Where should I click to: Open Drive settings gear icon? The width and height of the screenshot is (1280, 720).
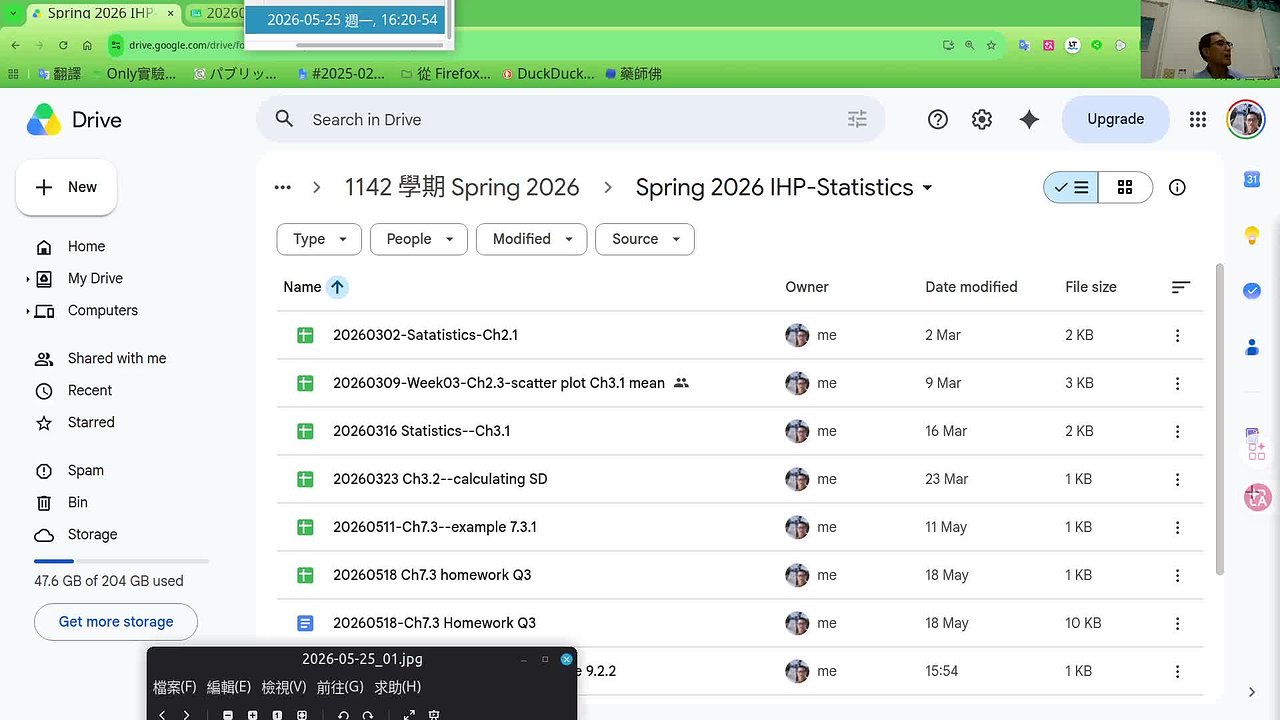click(x=982, y=119)
